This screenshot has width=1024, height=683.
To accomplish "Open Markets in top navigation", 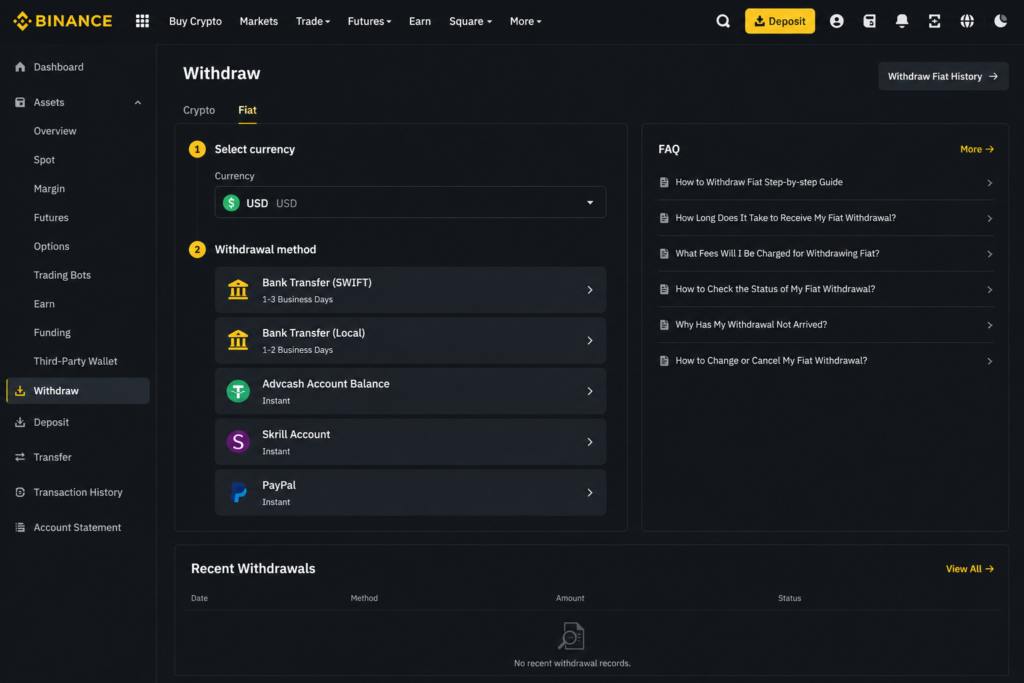I will point(259,21).
